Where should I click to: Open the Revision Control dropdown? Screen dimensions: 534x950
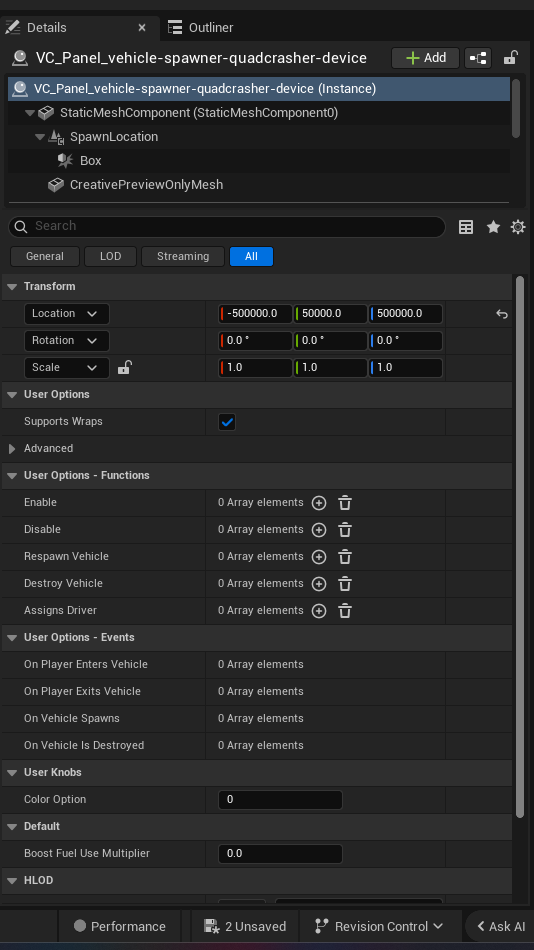point(379,926)
